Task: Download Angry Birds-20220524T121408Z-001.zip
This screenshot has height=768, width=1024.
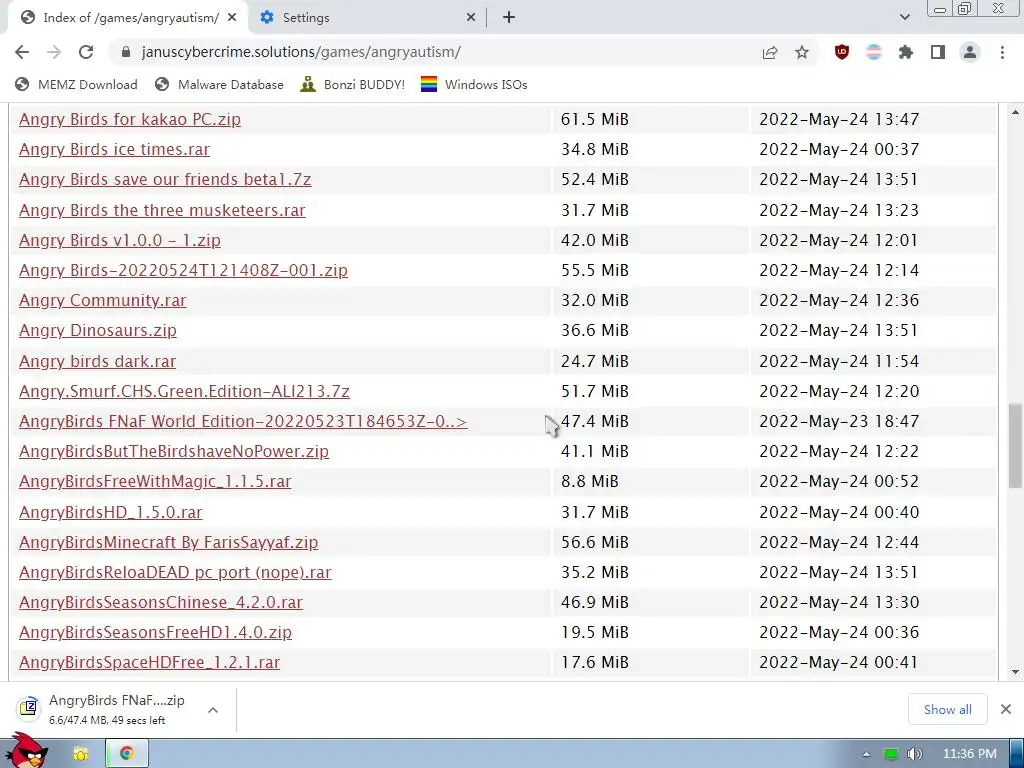Action: 184,270
